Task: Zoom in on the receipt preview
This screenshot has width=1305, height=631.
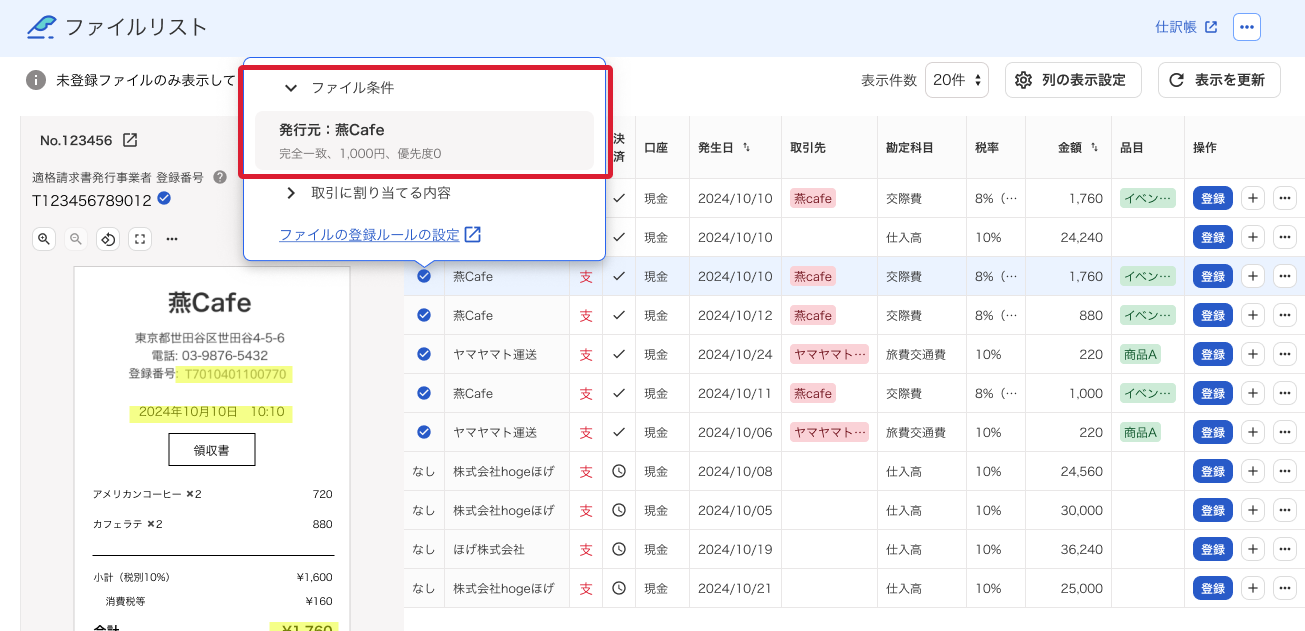Action: (x=44, y=238)
